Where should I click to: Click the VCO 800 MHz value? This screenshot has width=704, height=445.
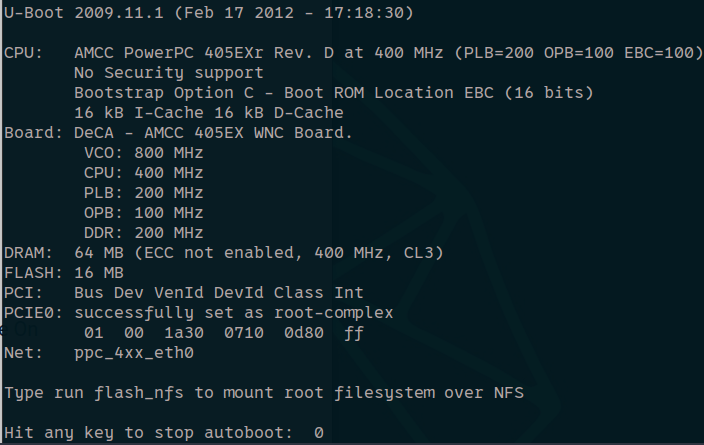click(144, 152)
